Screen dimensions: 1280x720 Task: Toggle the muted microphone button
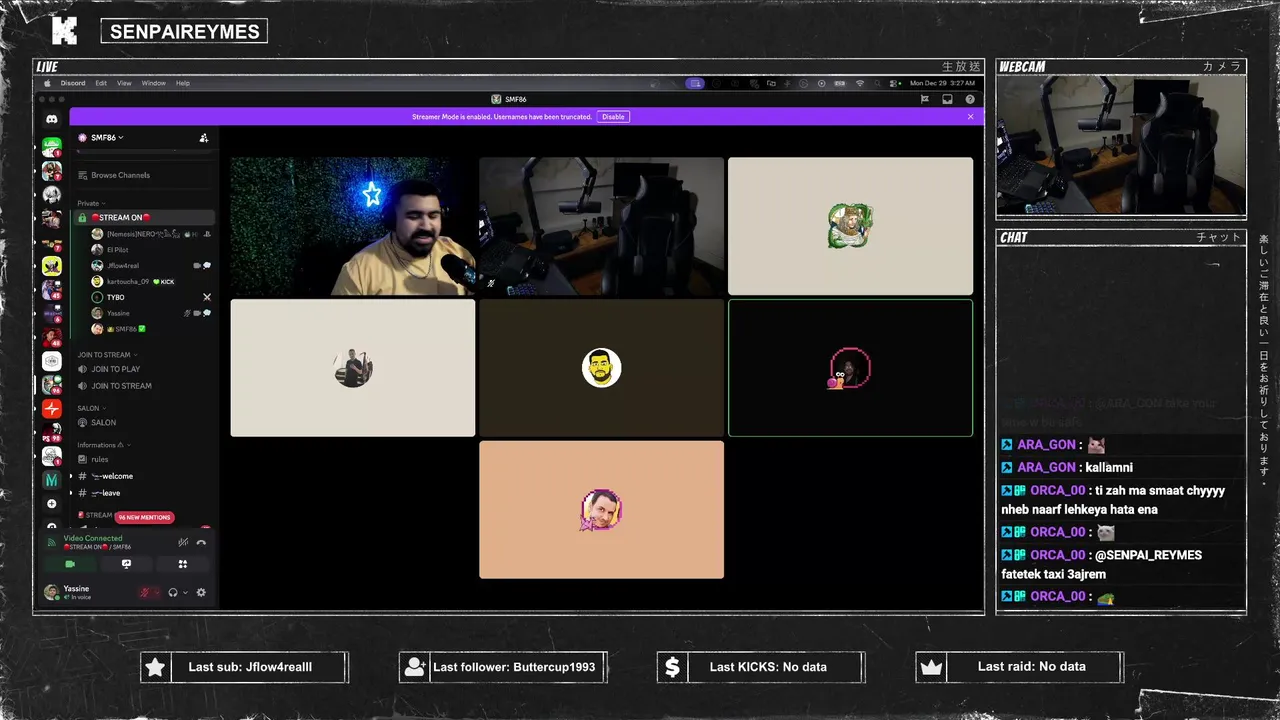click(x=145, y=592)
